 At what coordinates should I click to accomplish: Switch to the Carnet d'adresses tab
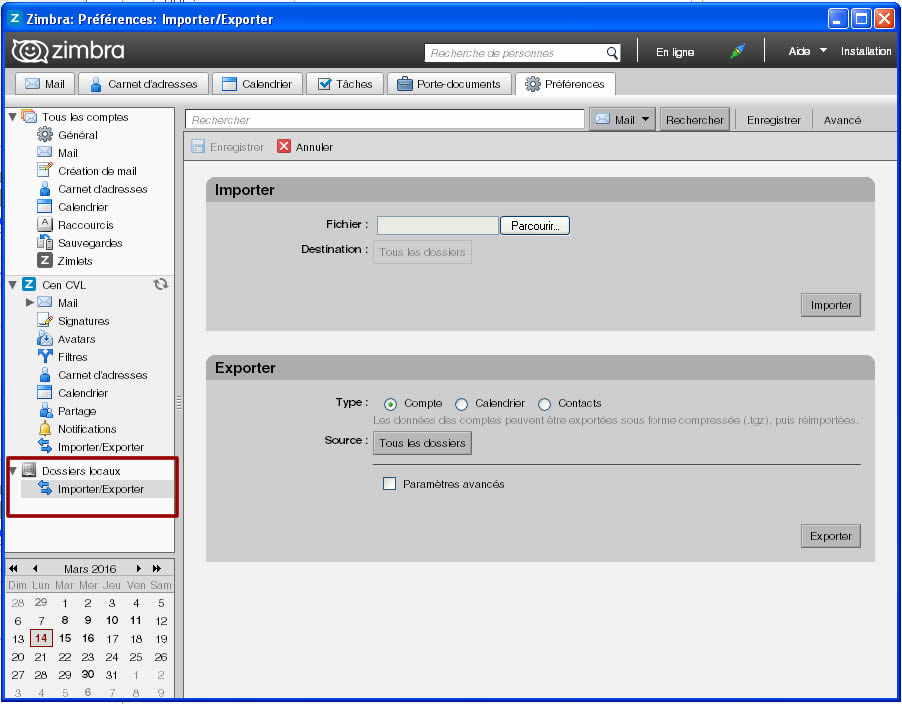144,84
